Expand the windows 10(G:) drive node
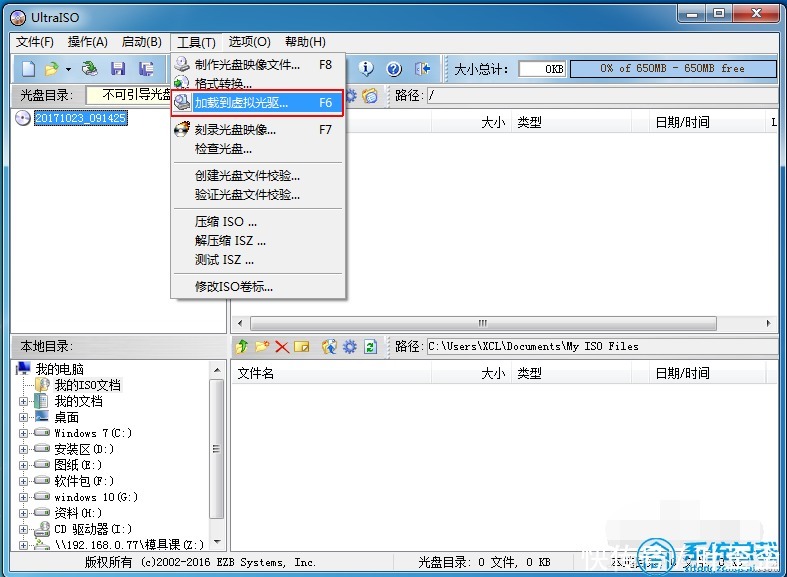 click(x=23, y=497)
